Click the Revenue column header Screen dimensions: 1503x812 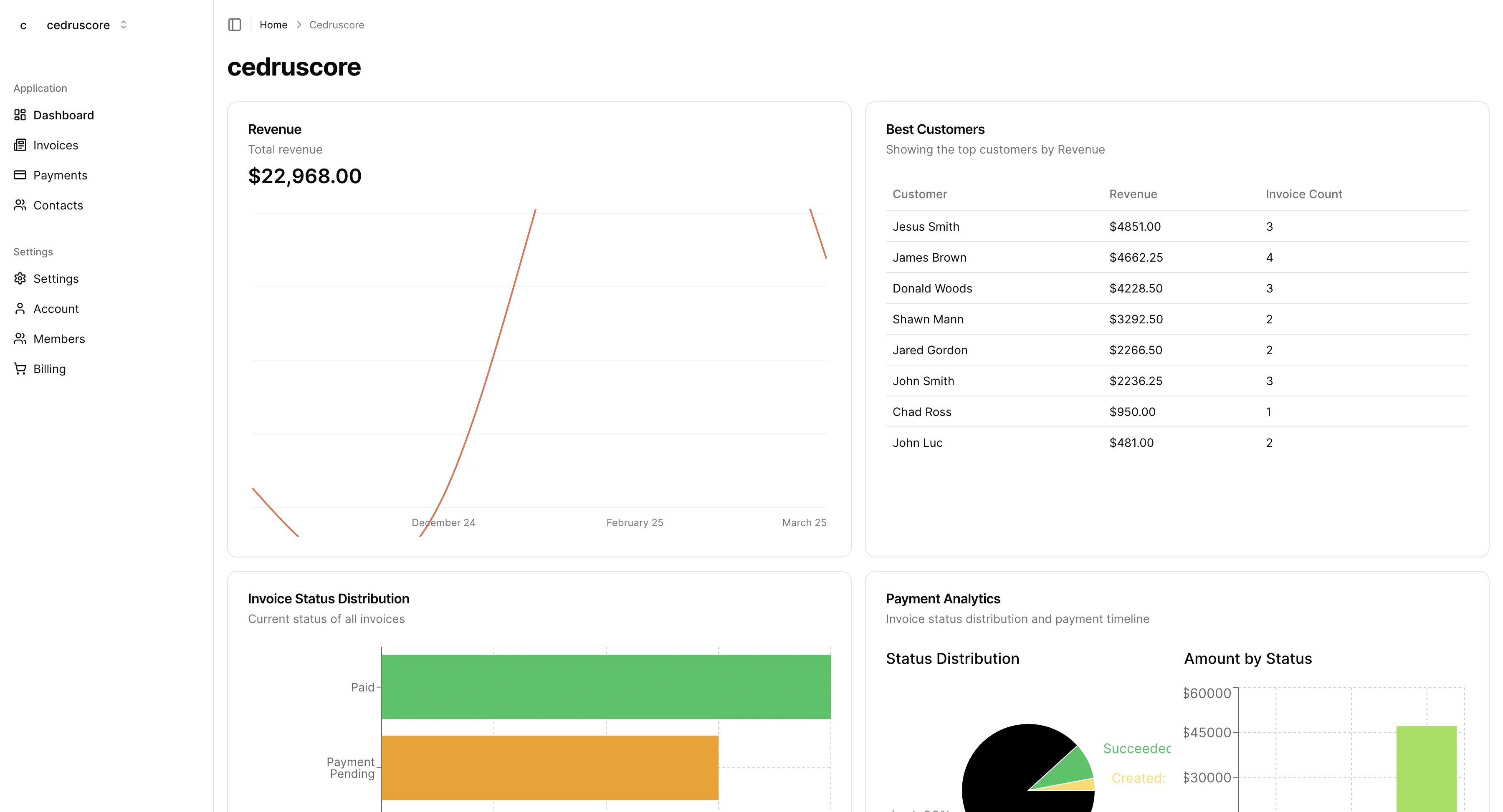pos(1133,194)
